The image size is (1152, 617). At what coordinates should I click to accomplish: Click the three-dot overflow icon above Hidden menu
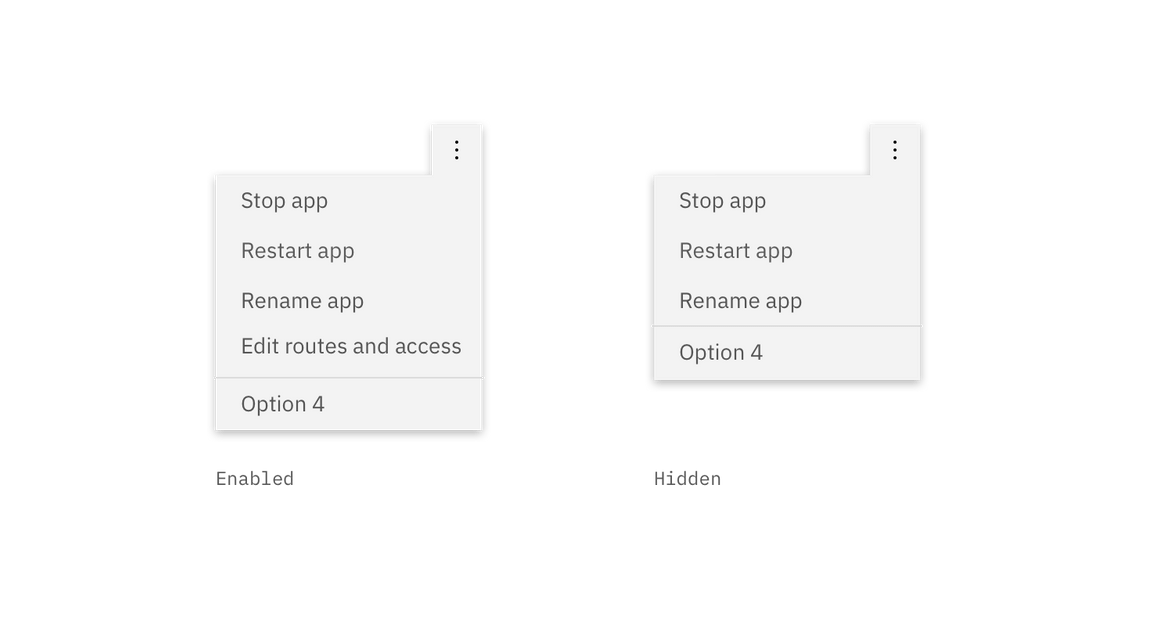[x=894, y=150]
